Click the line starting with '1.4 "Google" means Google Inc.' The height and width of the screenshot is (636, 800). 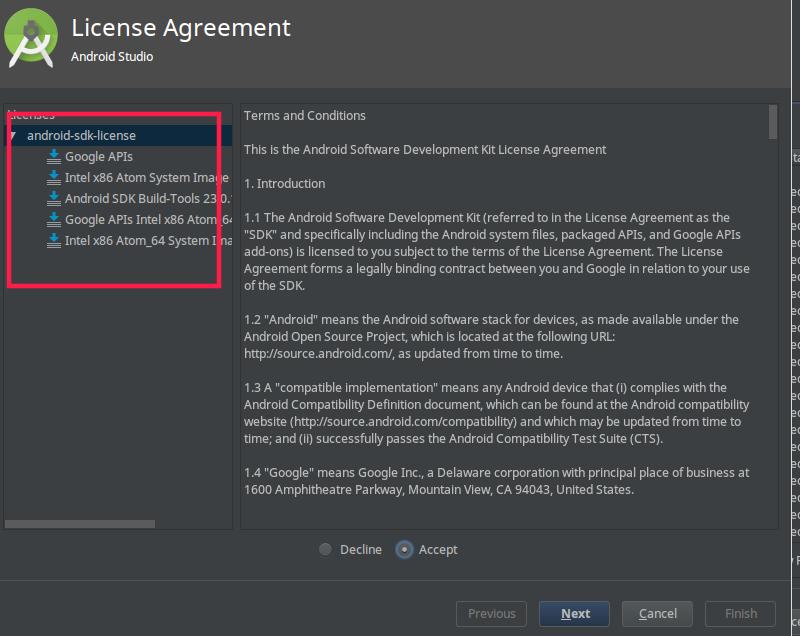point(496,473)
